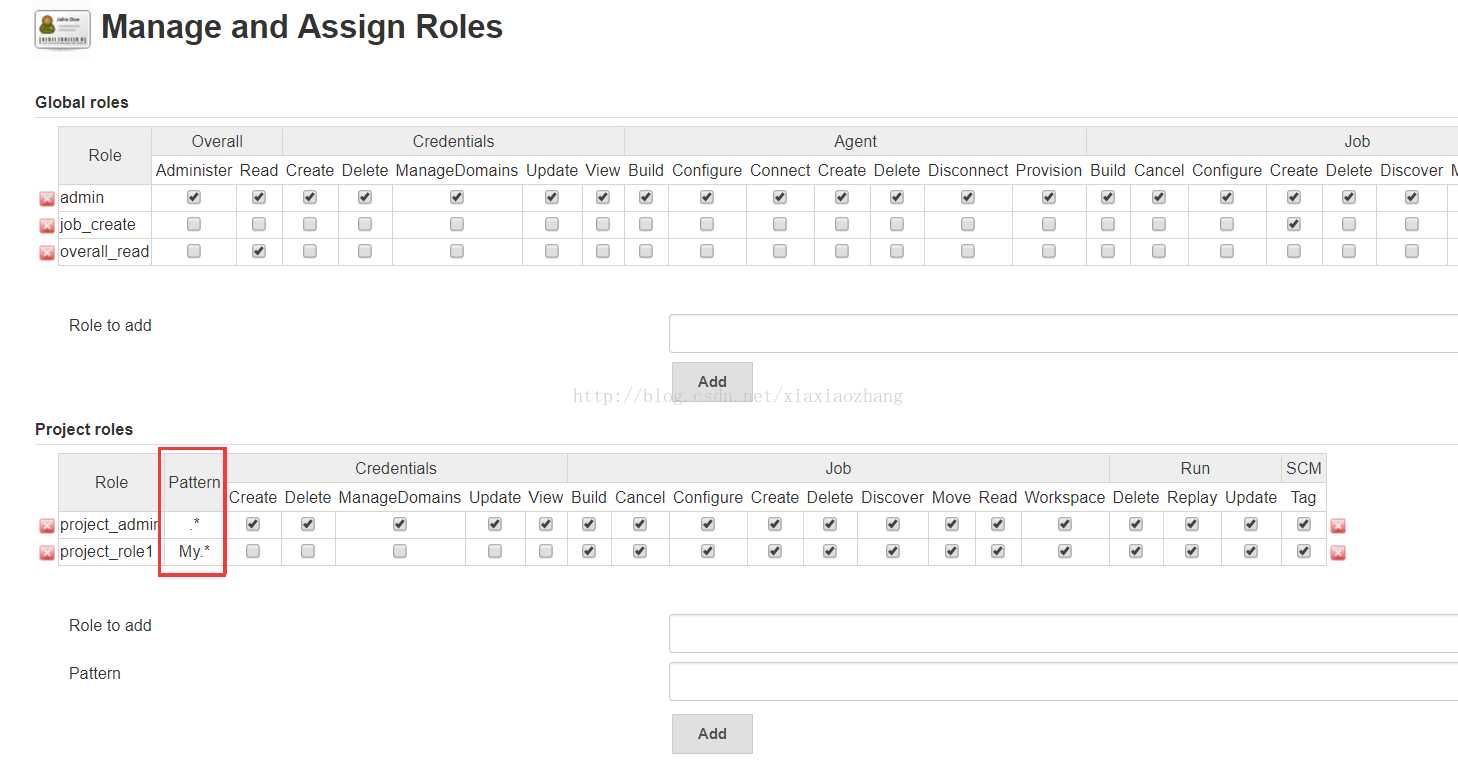This screenshot has width=1458, height=770.
Task: Click the Workspace column header
Action: [1065, 497]
